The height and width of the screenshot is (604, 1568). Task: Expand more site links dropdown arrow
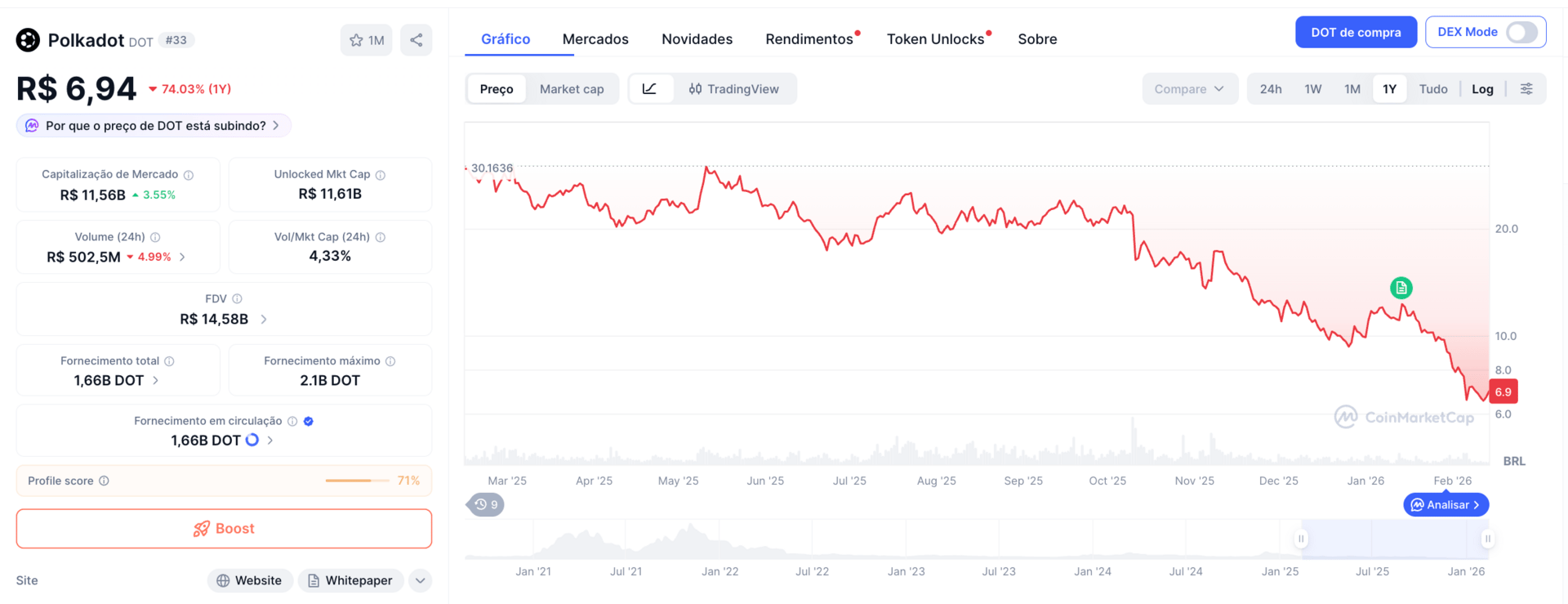[x=420, y=581]
